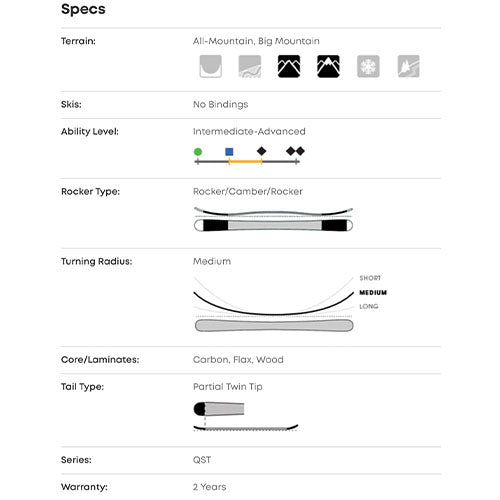Select the bold MEDIUM turning radius label
Screen dimensions: 500x500
click(x=373, y=293)
